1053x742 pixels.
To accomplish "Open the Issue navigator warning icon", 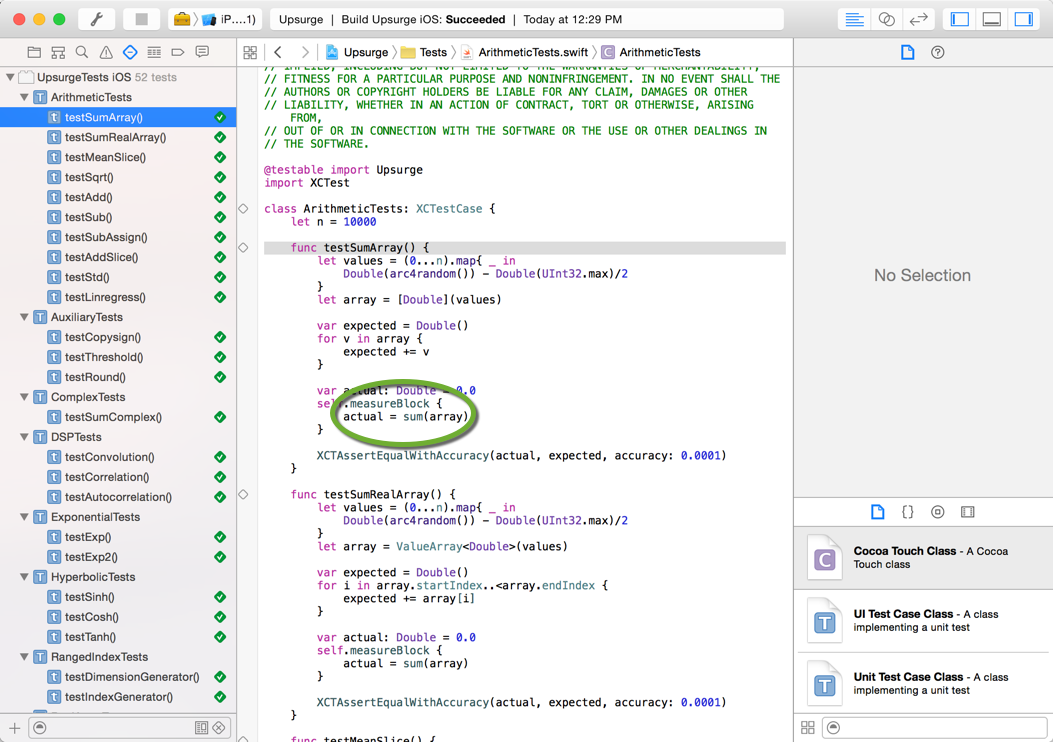I will [106, 52].
